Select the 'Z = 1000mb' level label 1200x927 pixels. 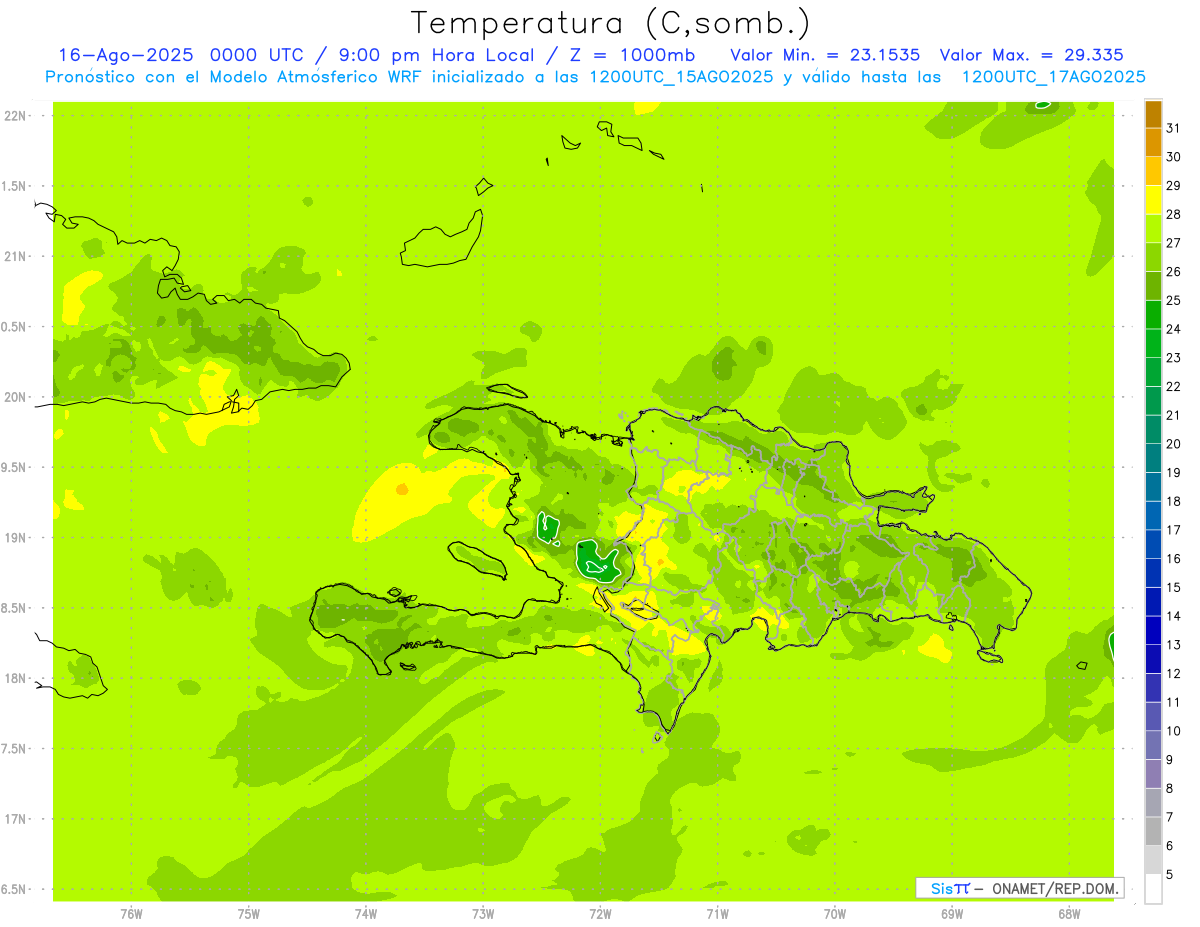click(x=633, y=55)
